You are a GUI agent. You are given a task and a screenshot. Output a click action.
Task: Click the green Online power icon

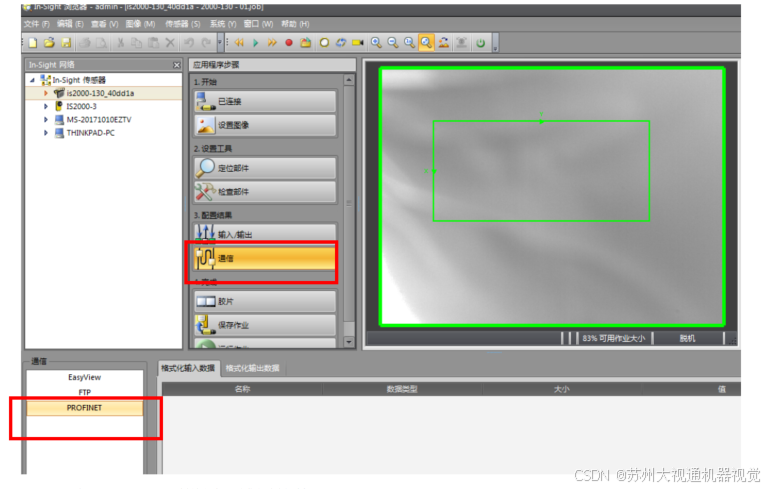480,43
